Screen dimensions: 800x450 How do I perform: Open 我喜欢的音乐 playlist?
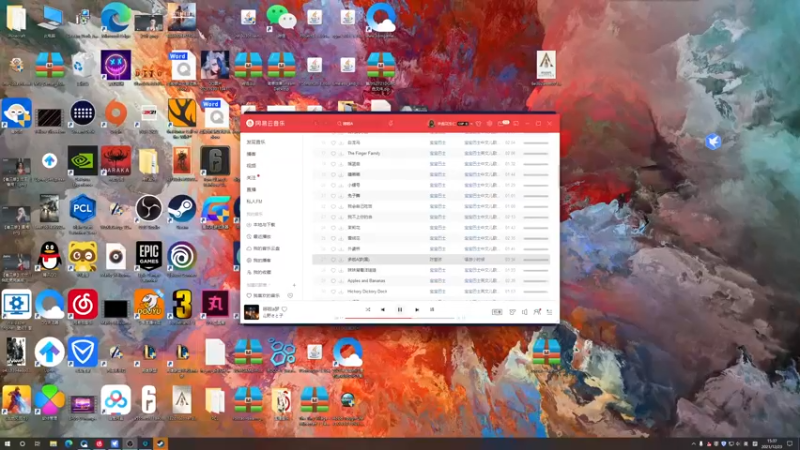click(x=264, y=296)
